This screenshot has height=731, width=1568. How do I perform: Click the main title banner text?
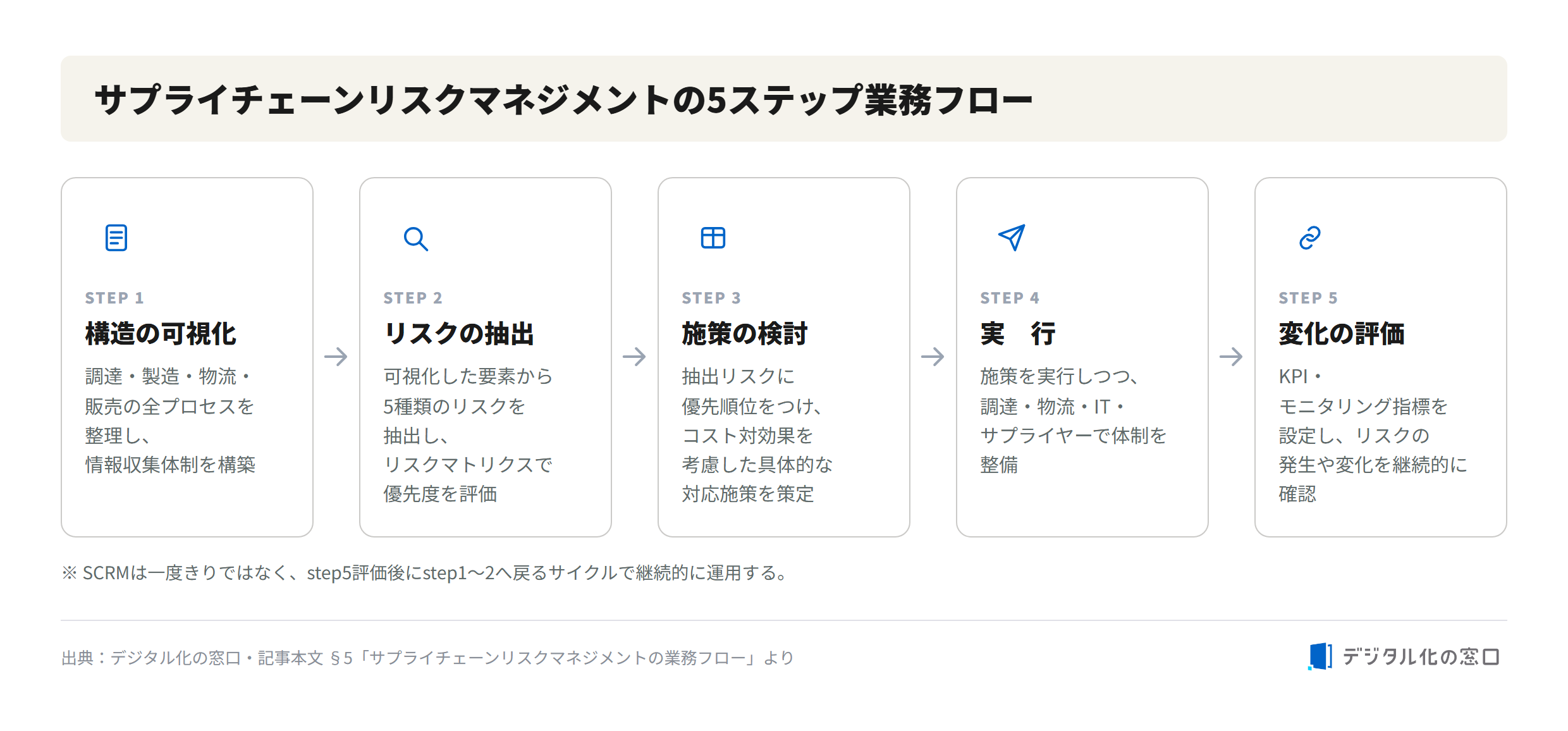pyautogui.click(x=563, y=100)
